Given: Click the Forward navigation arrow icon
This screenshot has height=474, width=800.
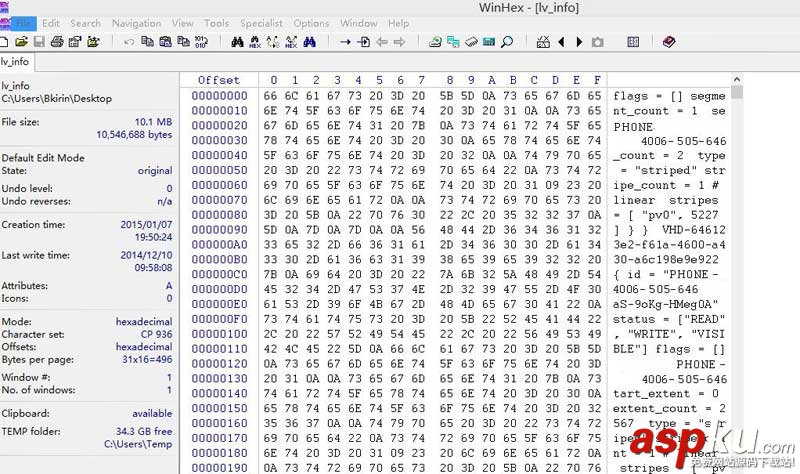Looking at the screenshot, I should pos(399,42).
